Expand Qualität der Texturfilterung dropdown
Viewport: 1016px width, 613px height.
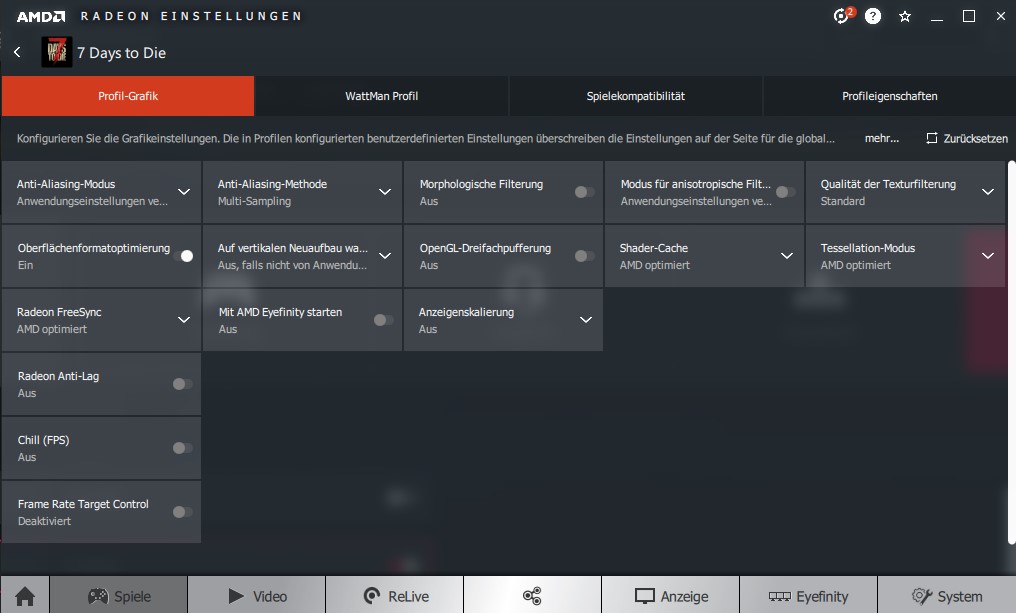(x=987, y=192)
